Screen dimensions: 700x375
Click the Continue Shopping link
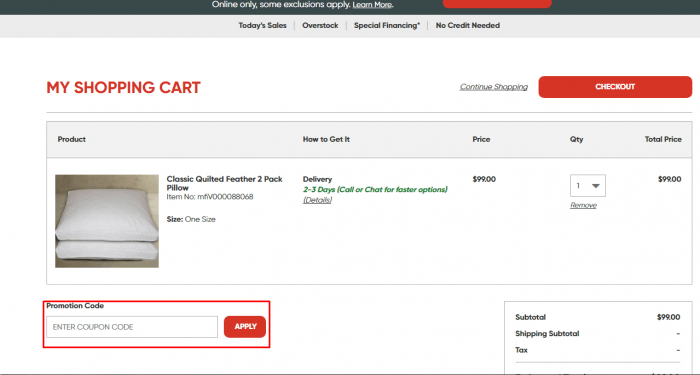tap(494, 87)
